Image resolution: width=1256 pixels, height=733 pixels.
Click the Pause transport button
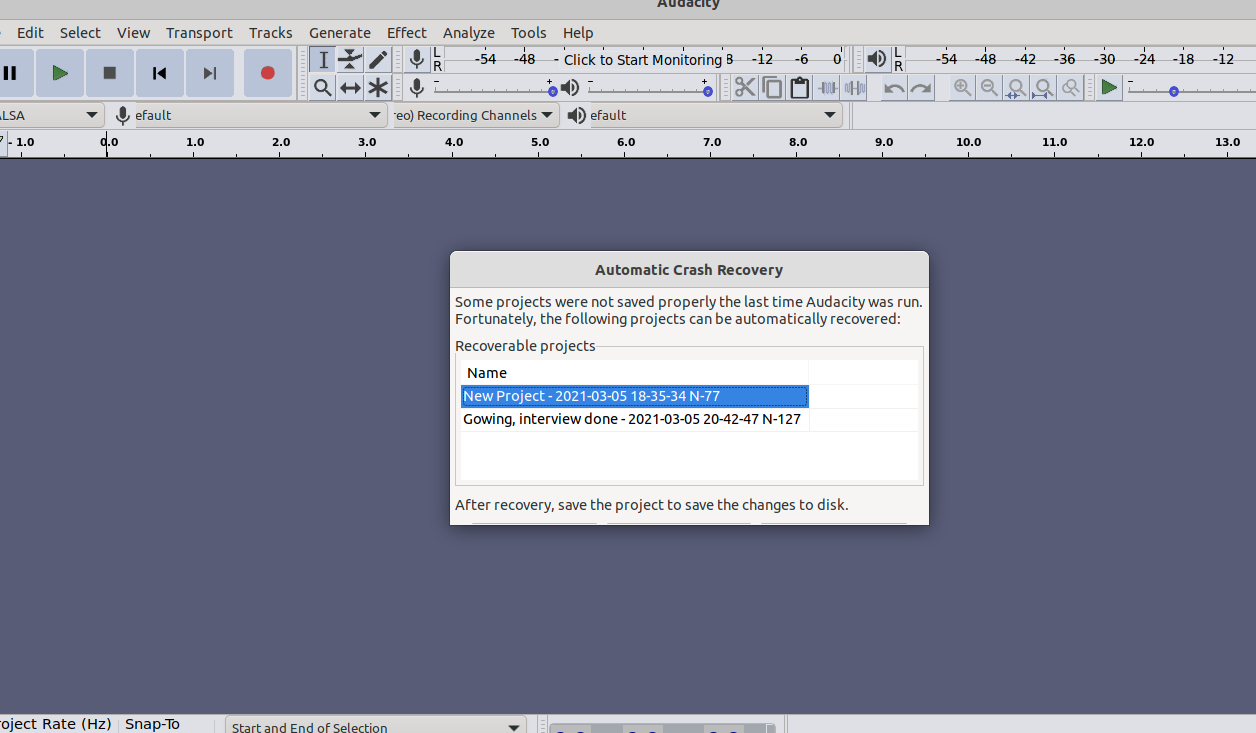(10, 73)
